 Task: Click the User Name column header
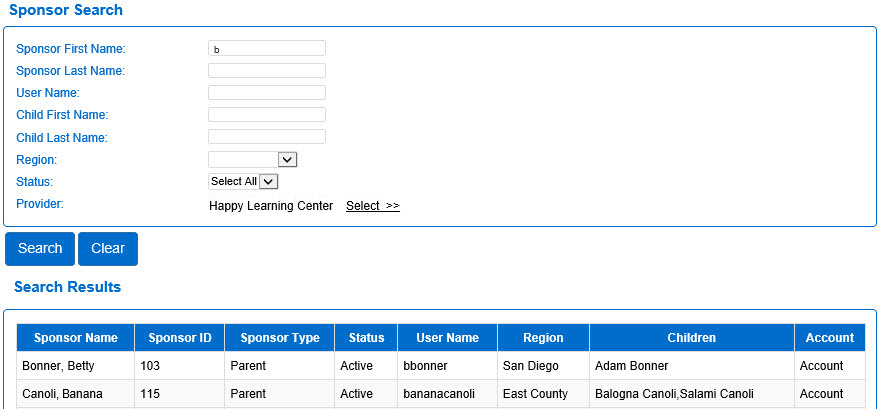[447, 338]
